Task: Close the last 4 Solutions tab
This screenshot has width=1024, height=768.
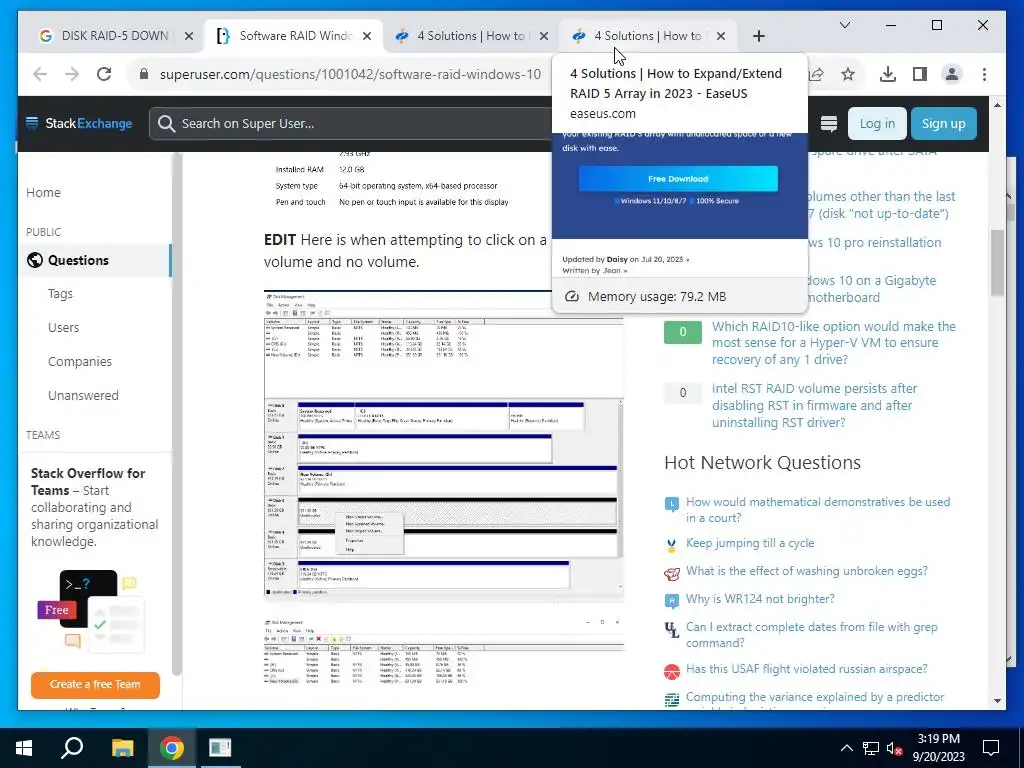Action: (x=720, y=36)
